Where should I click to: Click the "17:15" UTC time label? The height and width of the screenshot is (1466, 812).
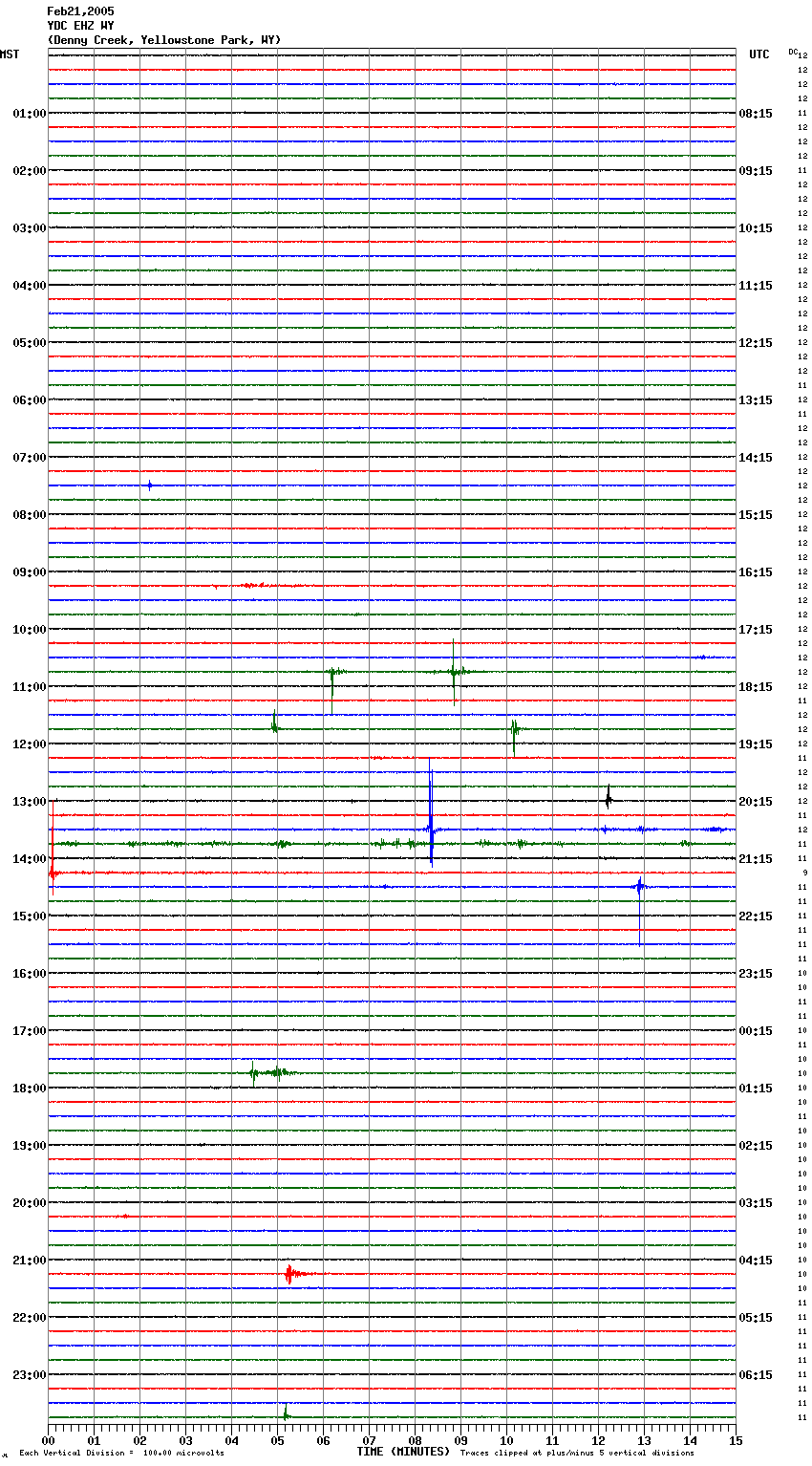tap(756, 630)
